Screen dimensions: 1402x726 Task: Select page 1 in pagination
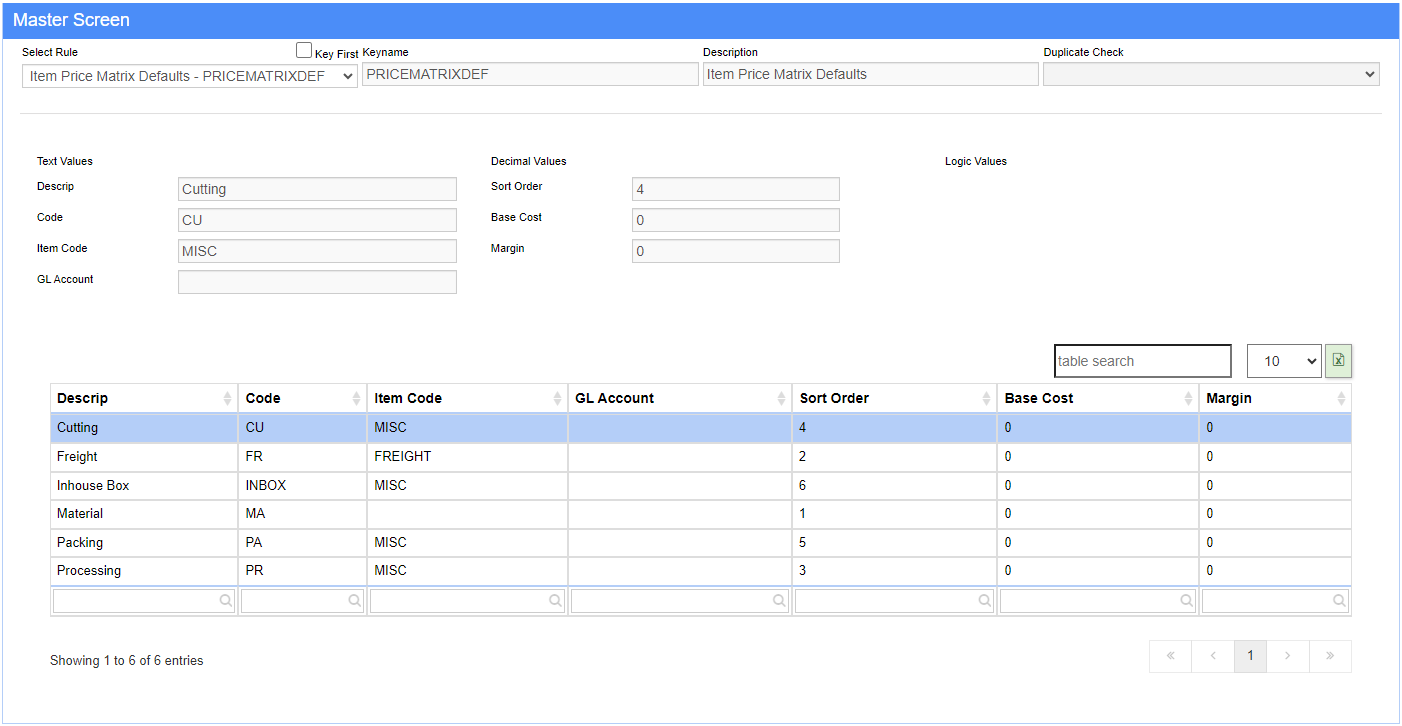pyautogui.click(x=1249, y=656)
